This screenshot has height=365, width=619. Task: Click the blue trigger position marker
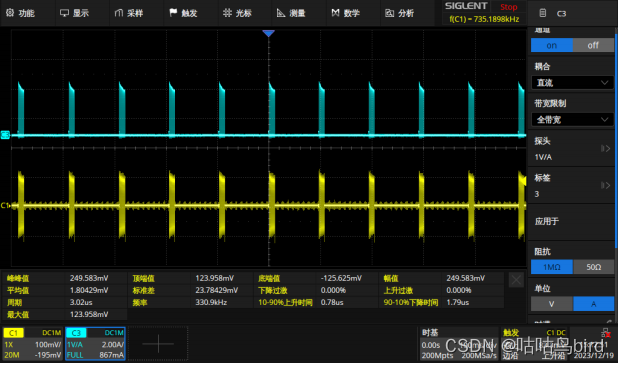tap(268, 34)
